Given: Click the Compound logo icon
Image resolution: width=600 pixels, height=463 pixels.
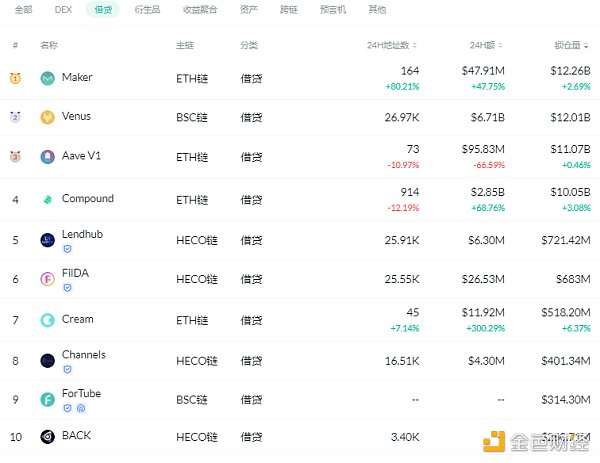Looking at the screenshot, I should click(x=47, y=199).
